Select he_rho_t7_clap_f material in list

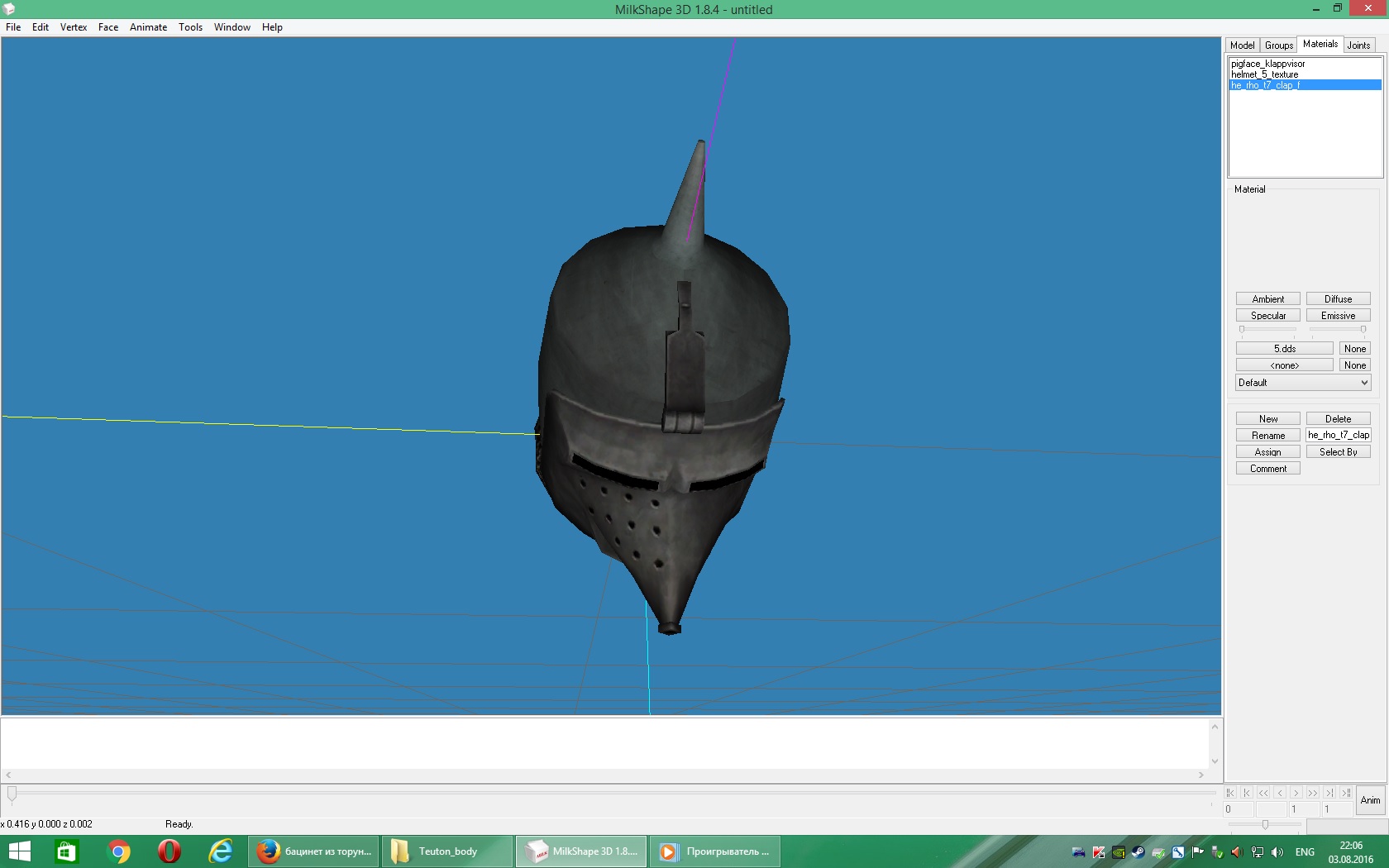(x=1305, y=85)
